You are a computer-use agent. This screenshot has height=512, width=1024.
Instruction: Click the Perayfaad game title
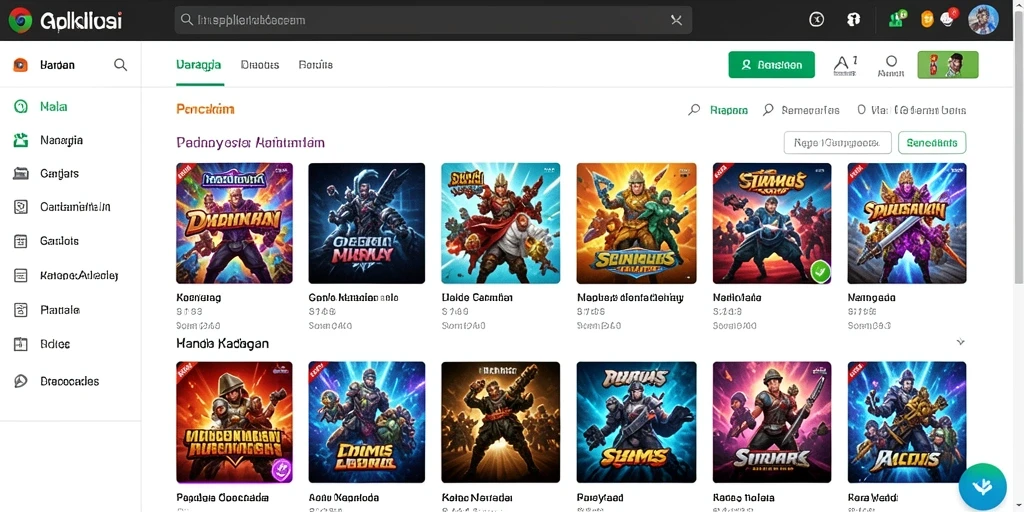[x=601, y=498]
